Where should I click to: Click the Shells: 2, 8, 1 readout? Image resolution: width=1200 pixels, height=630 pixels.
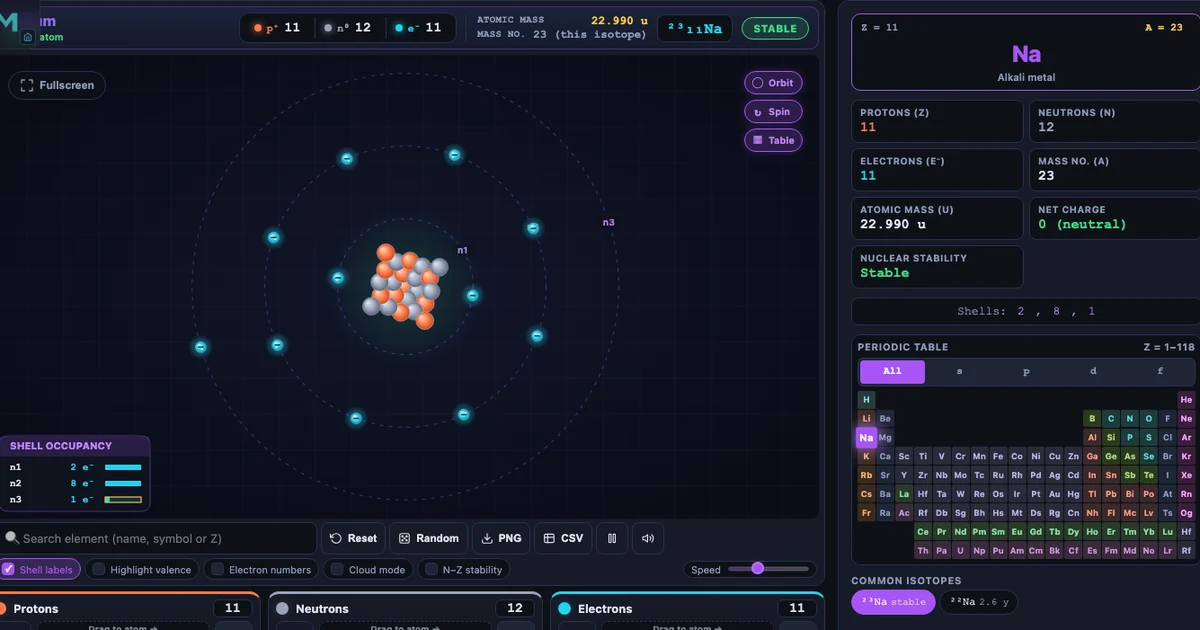(x=1025, y=311)
